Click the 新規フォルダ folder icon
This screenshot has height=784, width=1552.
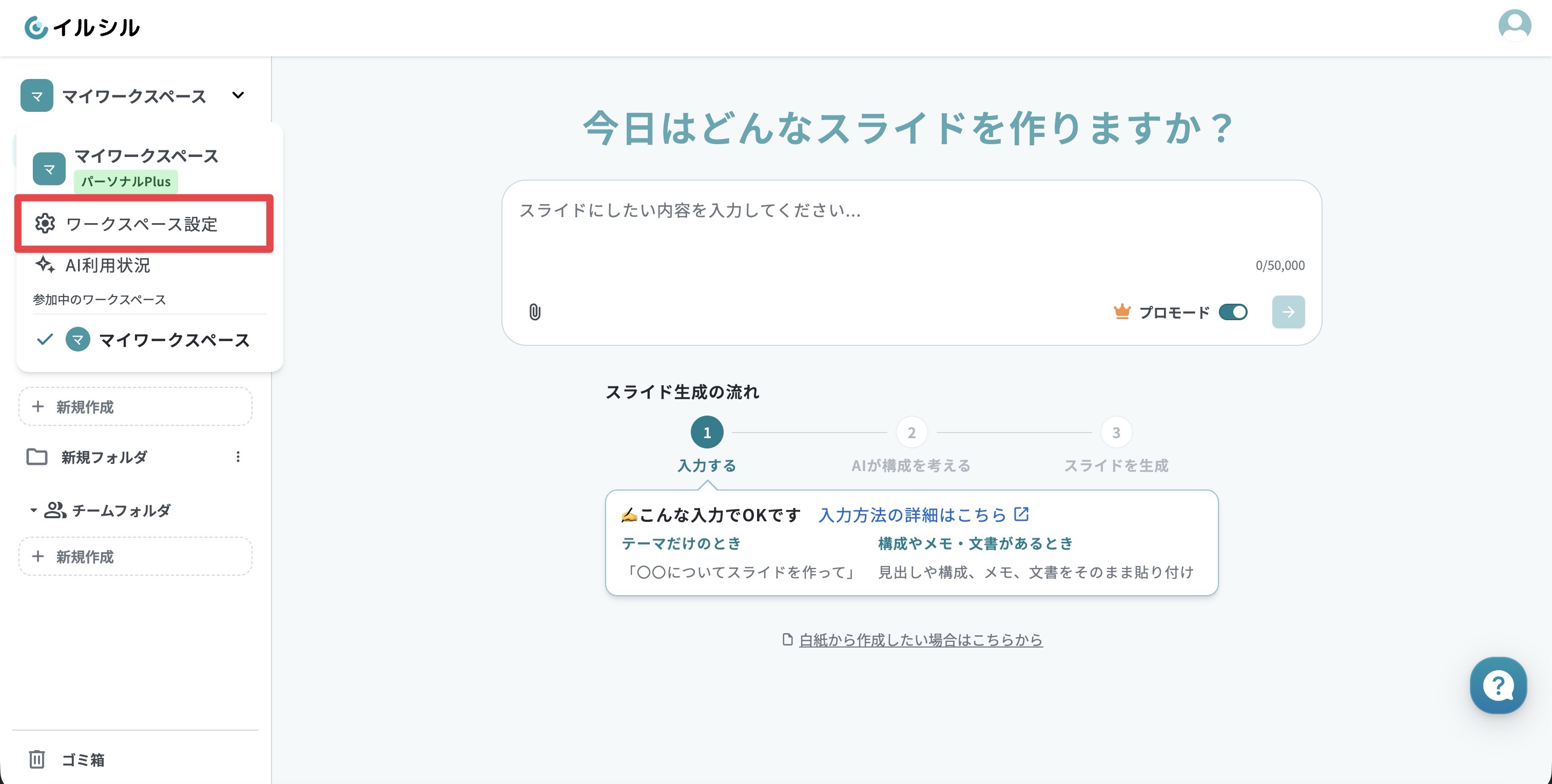[x=37, y=457]
